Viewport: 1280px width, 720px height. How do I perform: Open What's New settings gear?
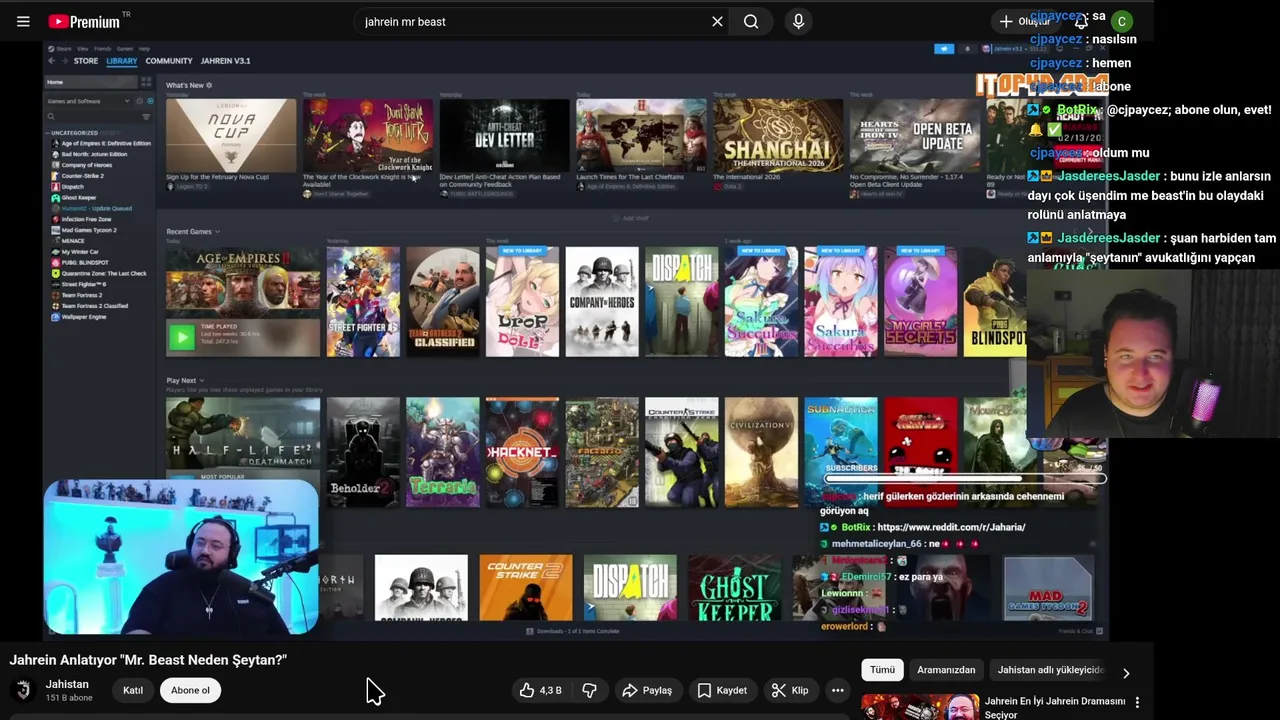209,86
